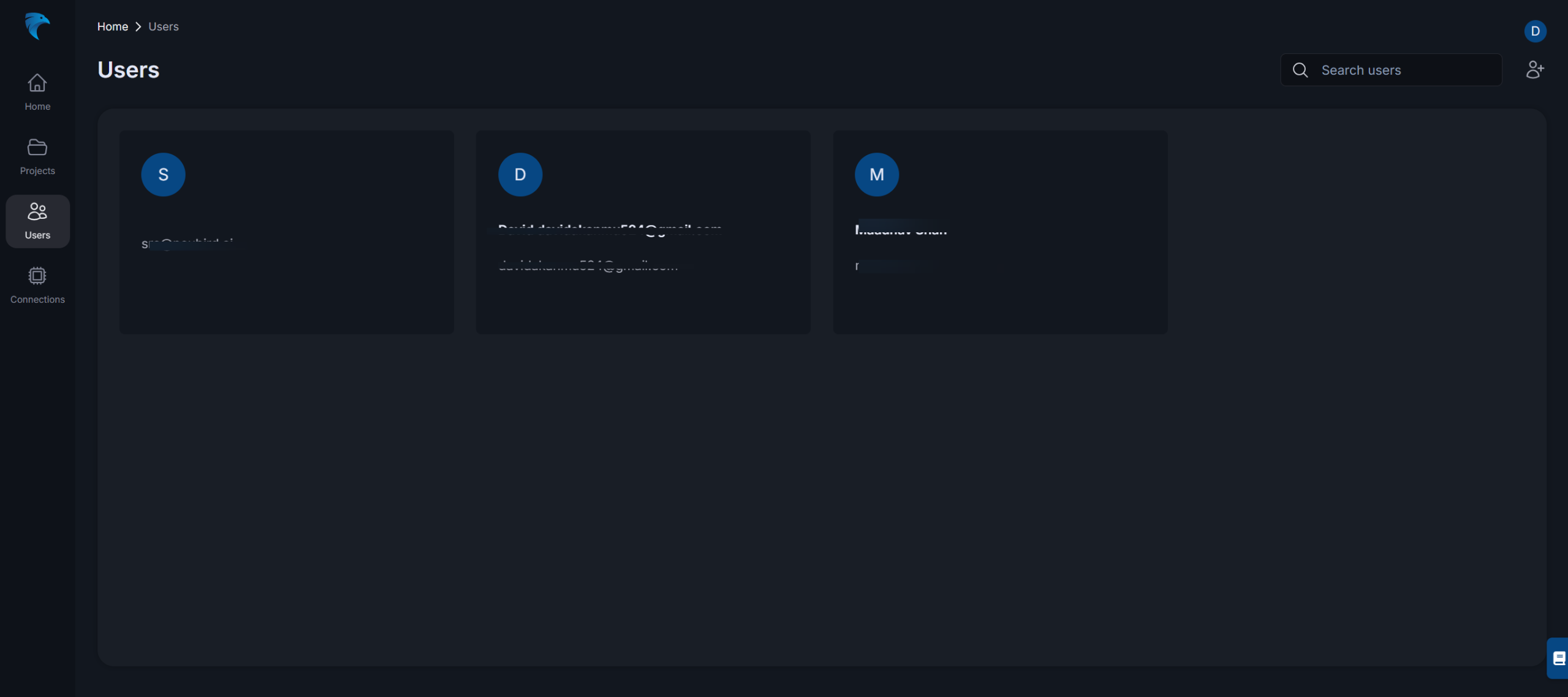Viewport: 1568px width, 697px height.
Task: Select the email text under S avatar
Action: [187, 244]
